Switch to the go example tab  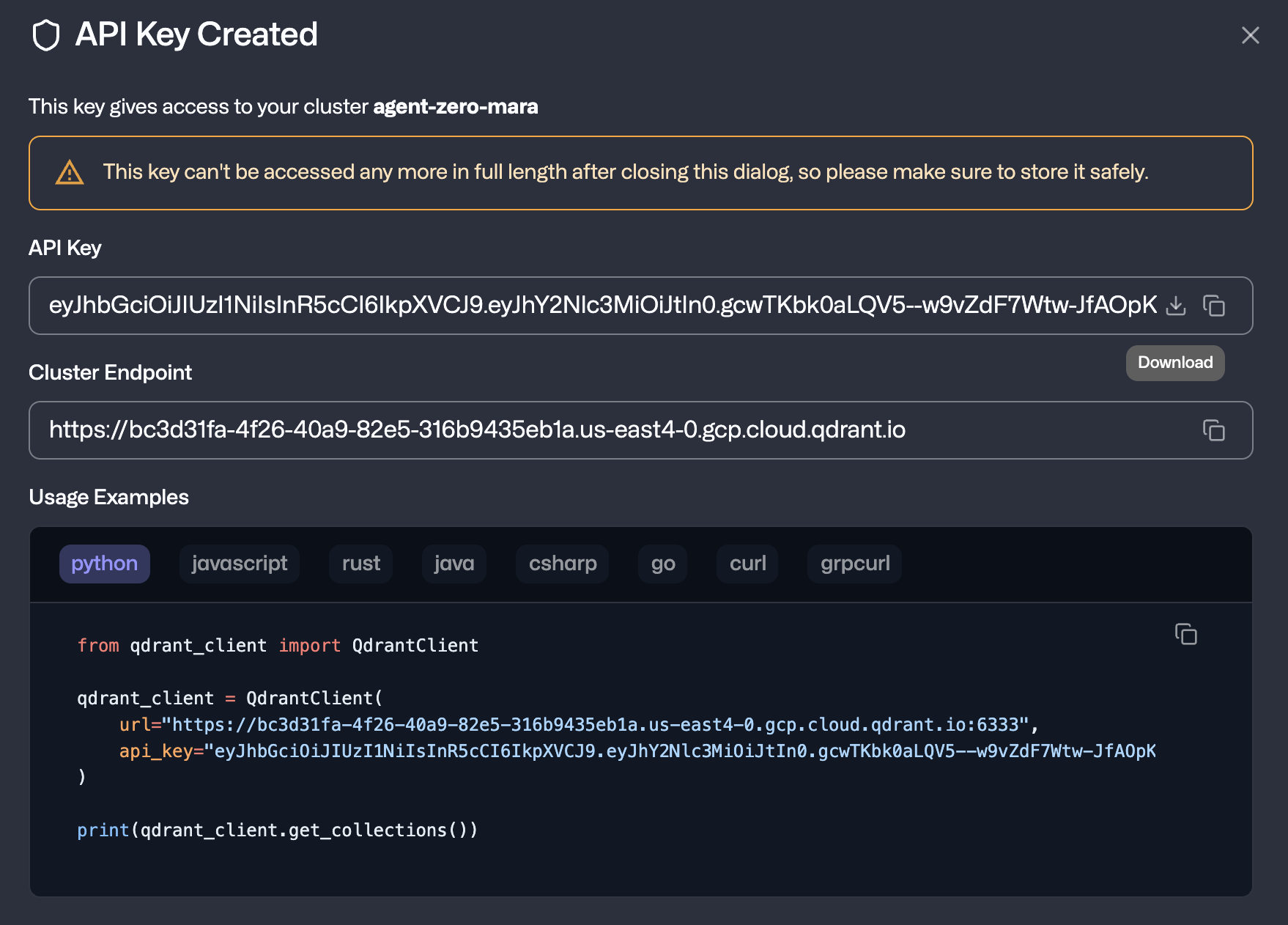pyautogui.click(x=663, y=564)
